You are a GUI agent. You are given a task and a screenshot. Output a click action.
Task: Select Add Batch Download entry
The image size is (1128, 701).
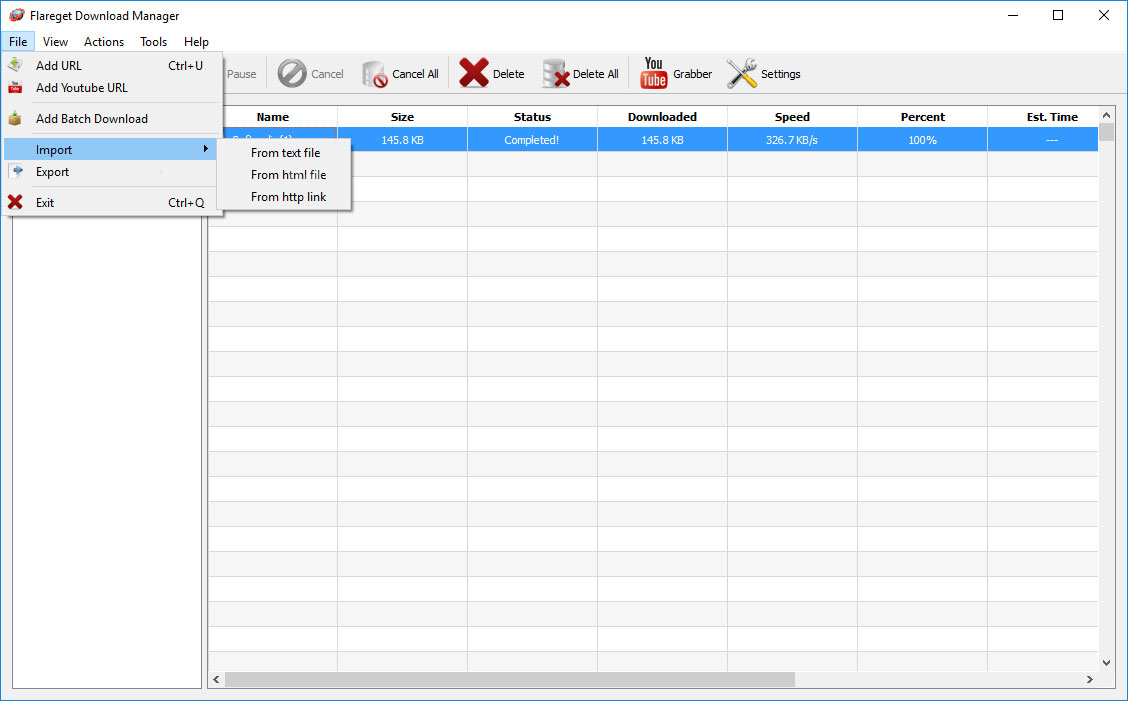pyautogui.click(x=111, y=119)
